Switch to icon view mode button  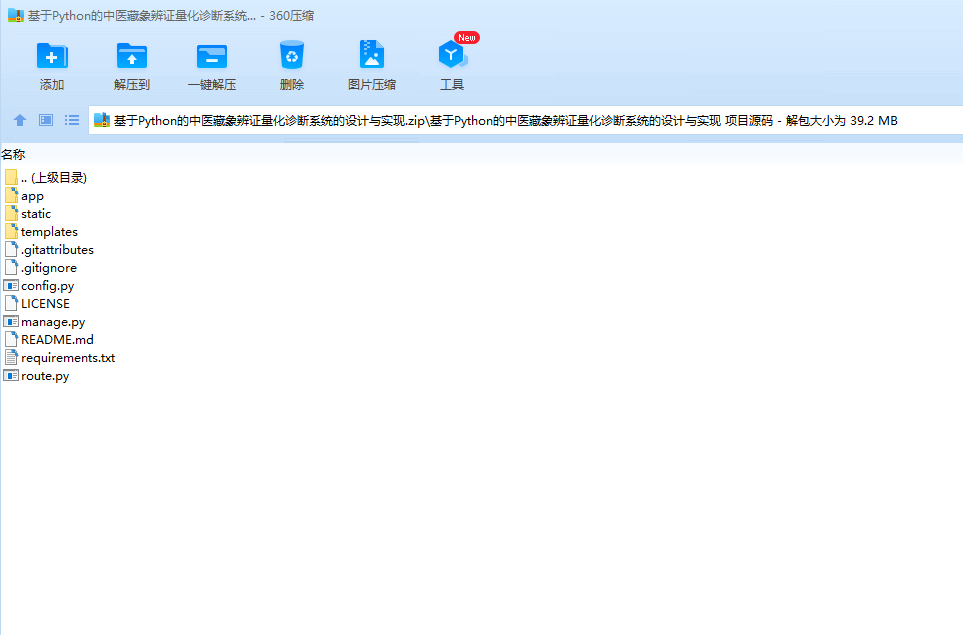pyautogui.click(x=46, y=120)
